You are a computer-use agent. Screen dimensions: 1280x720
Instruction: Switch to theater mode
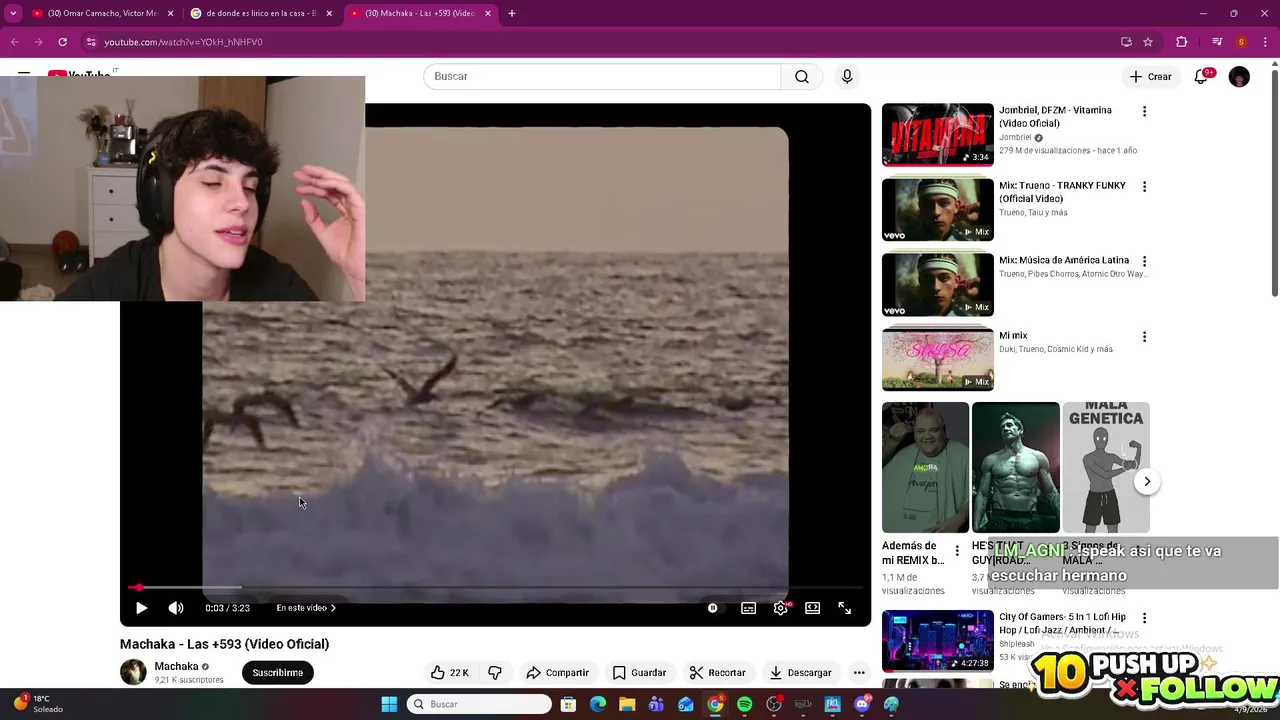813,607
